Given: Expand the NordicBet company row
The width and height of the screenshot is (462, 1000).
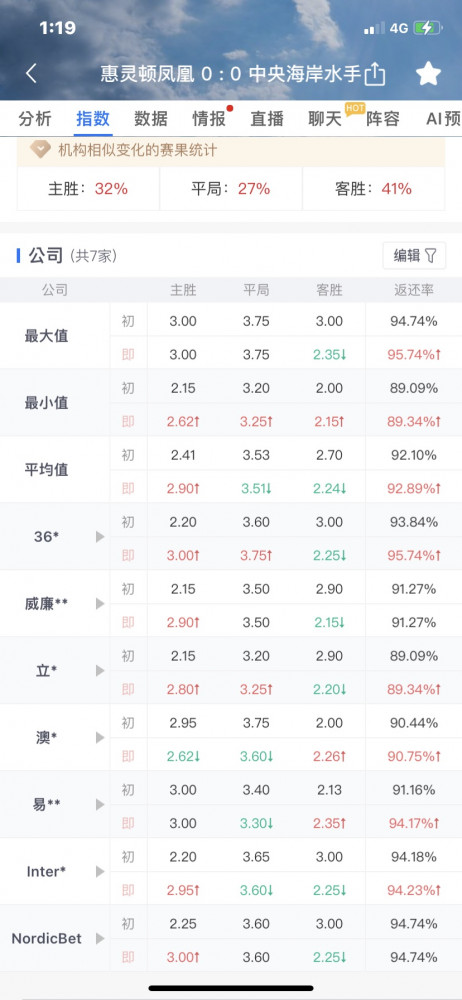Looking at the screenshot, I should pyautogui.click(x=100, y=938).
